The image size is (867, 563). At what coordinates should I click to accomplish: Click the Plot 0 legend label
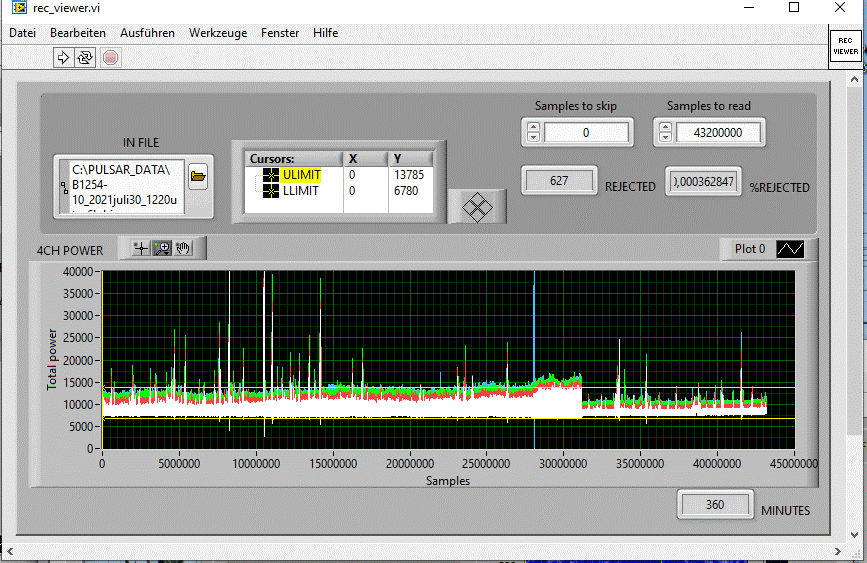[750, 249]
